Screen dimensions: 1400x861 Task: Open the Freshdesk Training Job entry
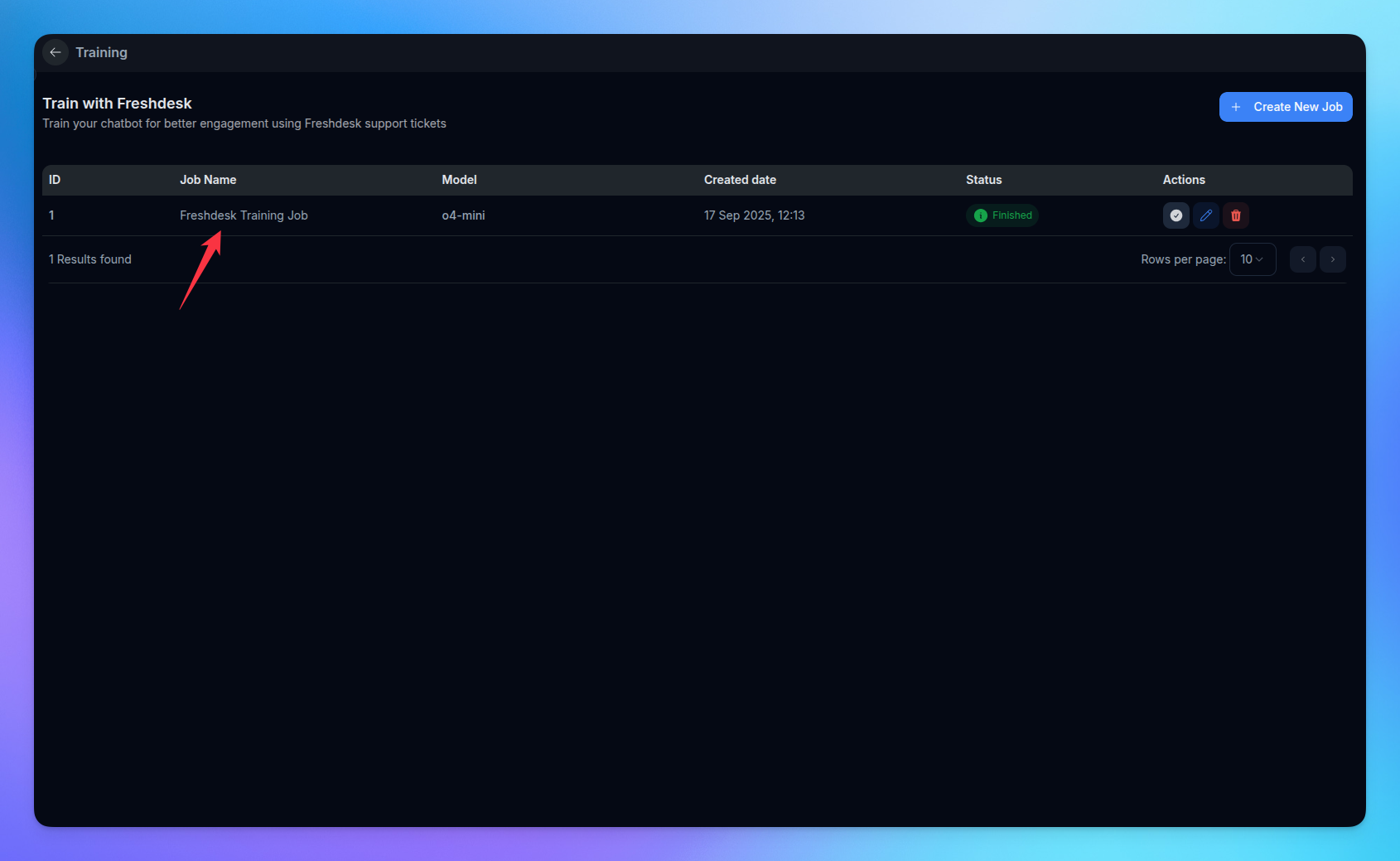click(244, 215)
